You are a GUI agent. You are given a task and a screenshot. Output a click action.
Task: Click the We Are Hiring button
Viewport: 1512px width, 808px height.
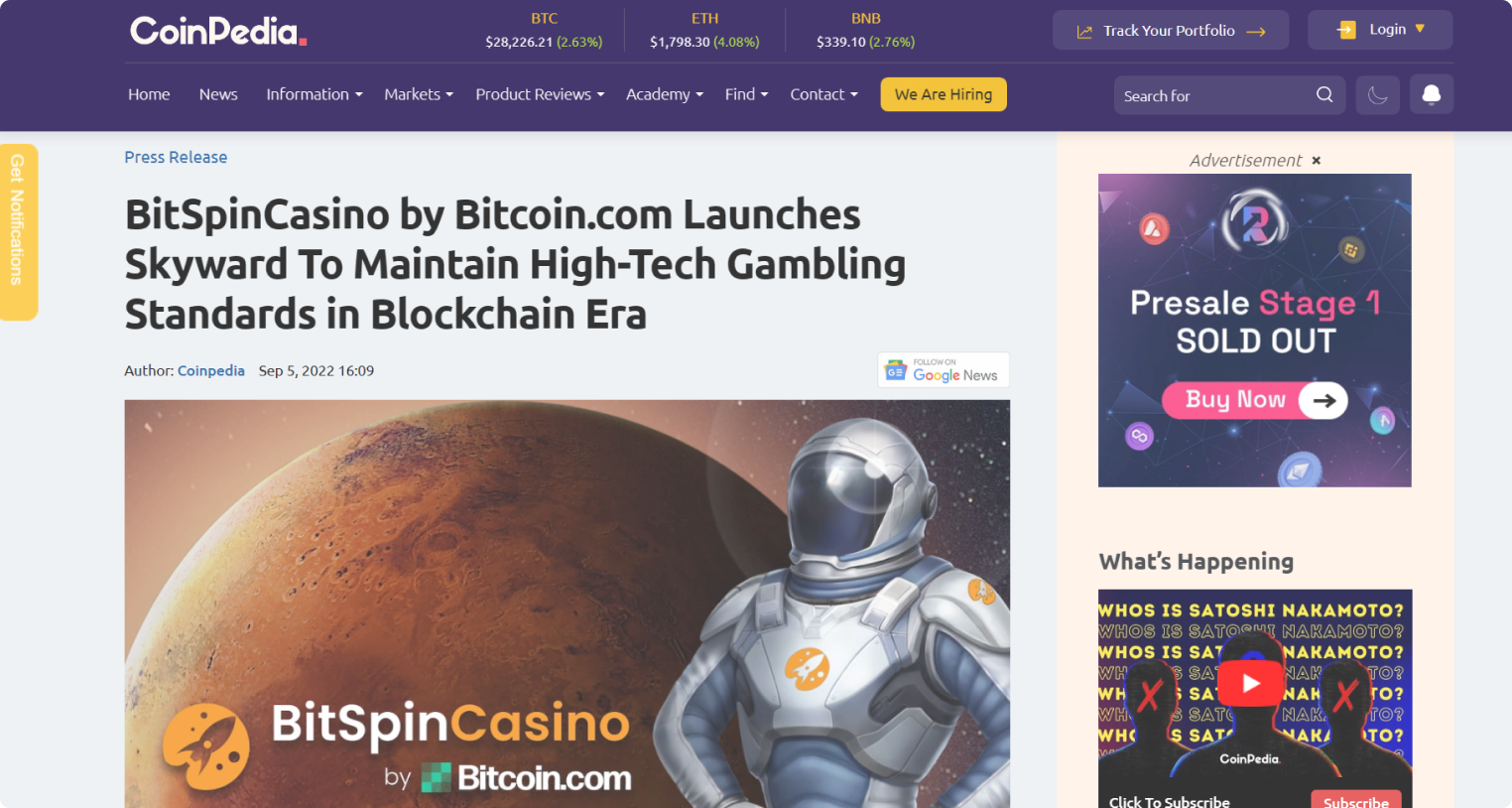[944, 94]
